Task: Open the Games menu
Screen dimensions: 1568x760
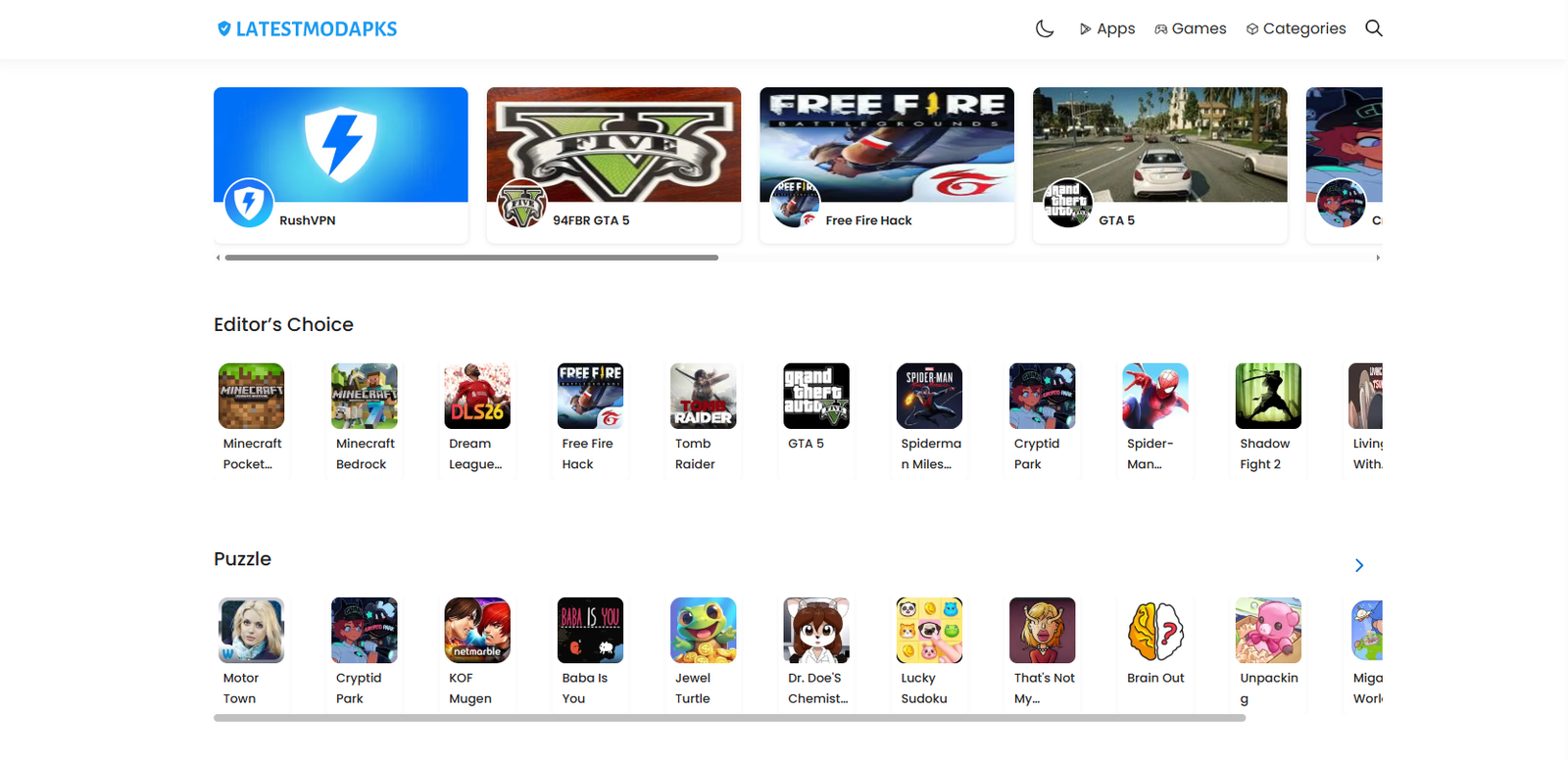Action: click(1191, 28)
